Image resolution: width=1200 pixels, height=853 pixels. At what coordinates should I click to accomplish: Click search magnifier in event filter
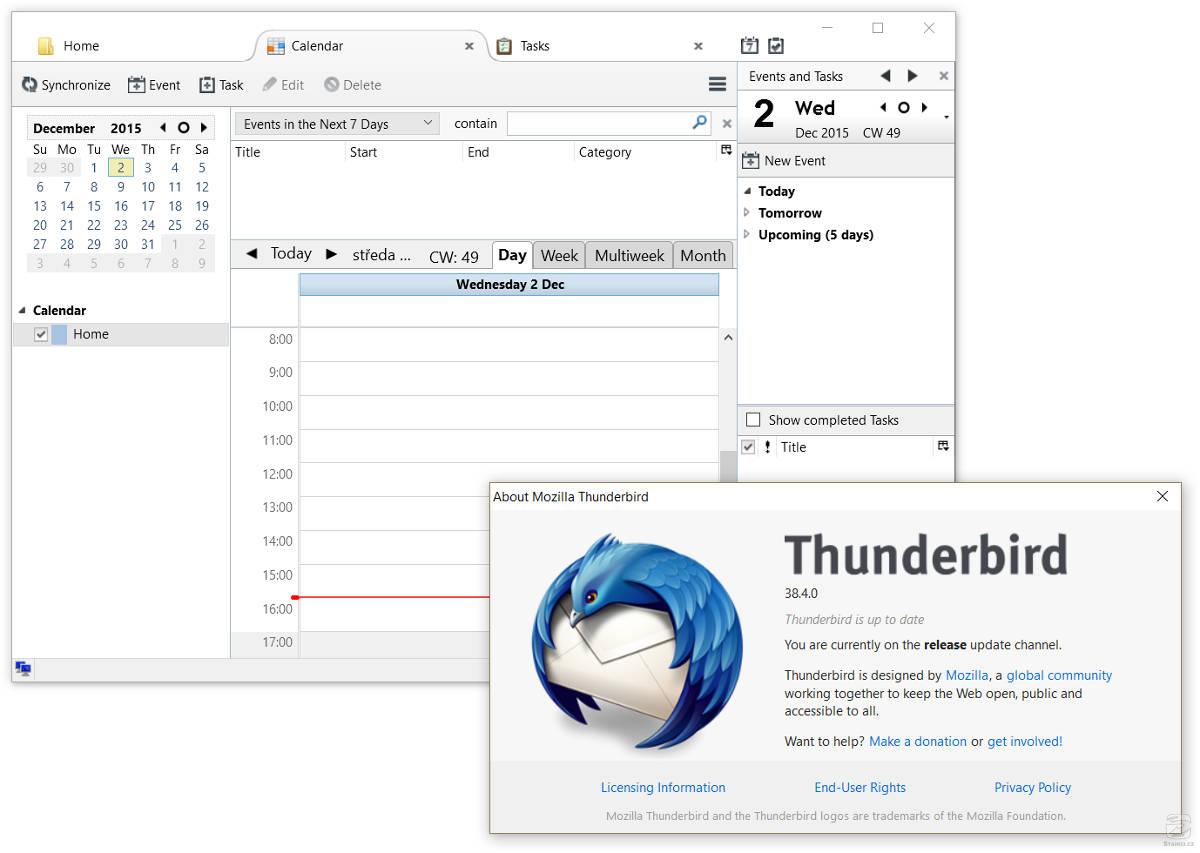pyautogui.click(x=700, y=123)
